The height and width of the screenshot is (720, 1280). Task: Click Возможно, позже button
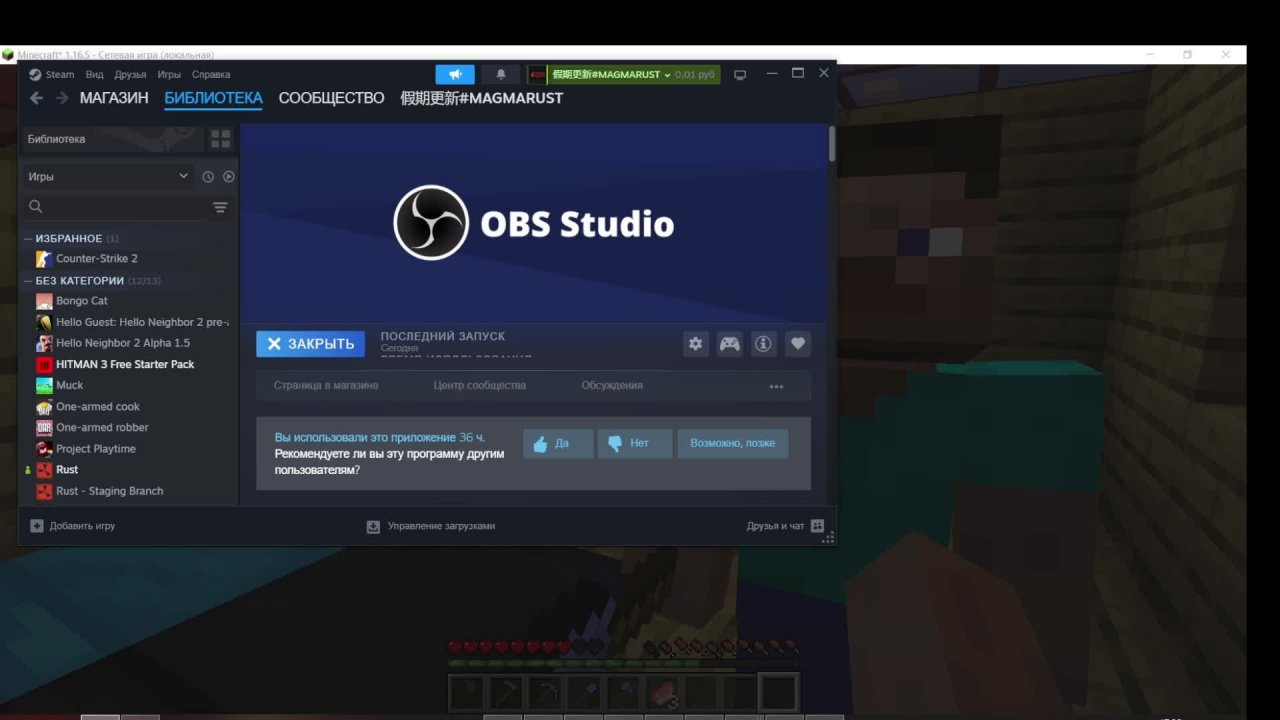pos(733,444)
